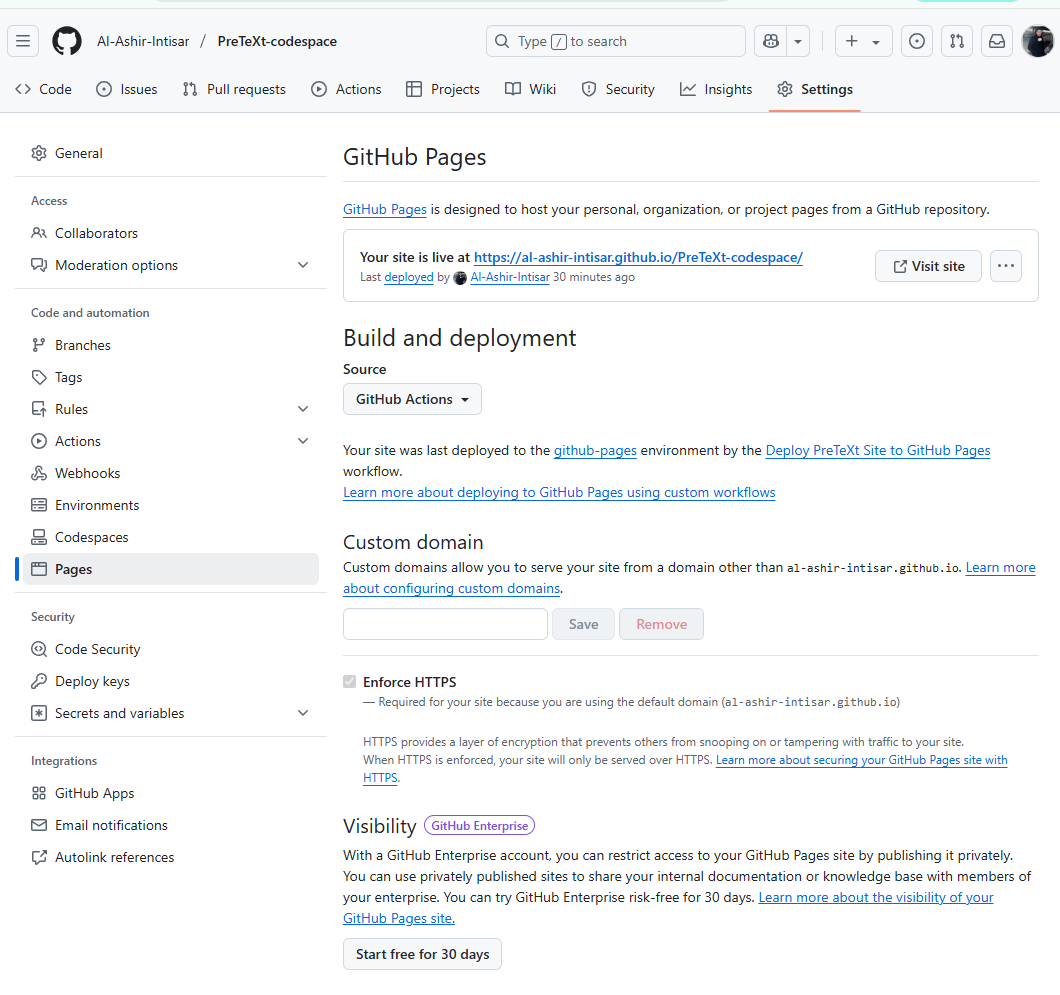Click the custom domain input field
The image size is (1060, 995).
tap(445, 624)
